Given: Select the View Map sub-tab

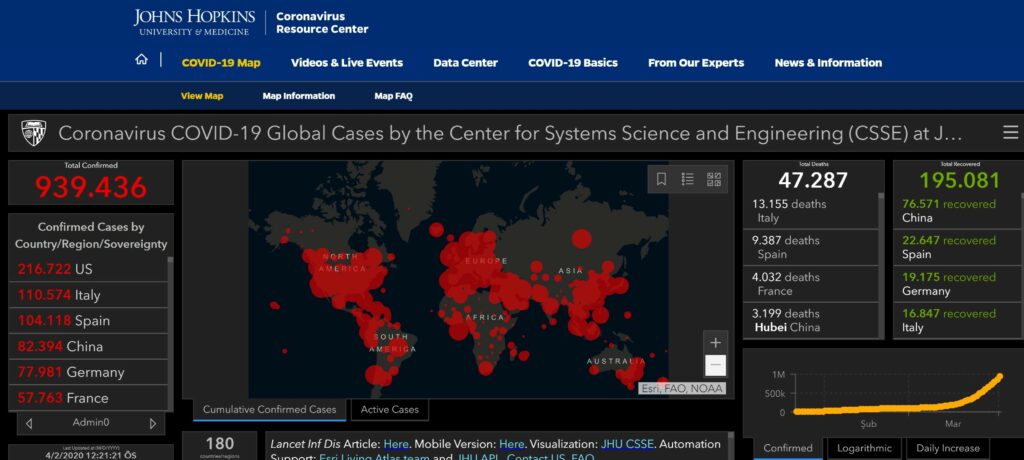Looking at the screenshot, I should click(202, 96).
